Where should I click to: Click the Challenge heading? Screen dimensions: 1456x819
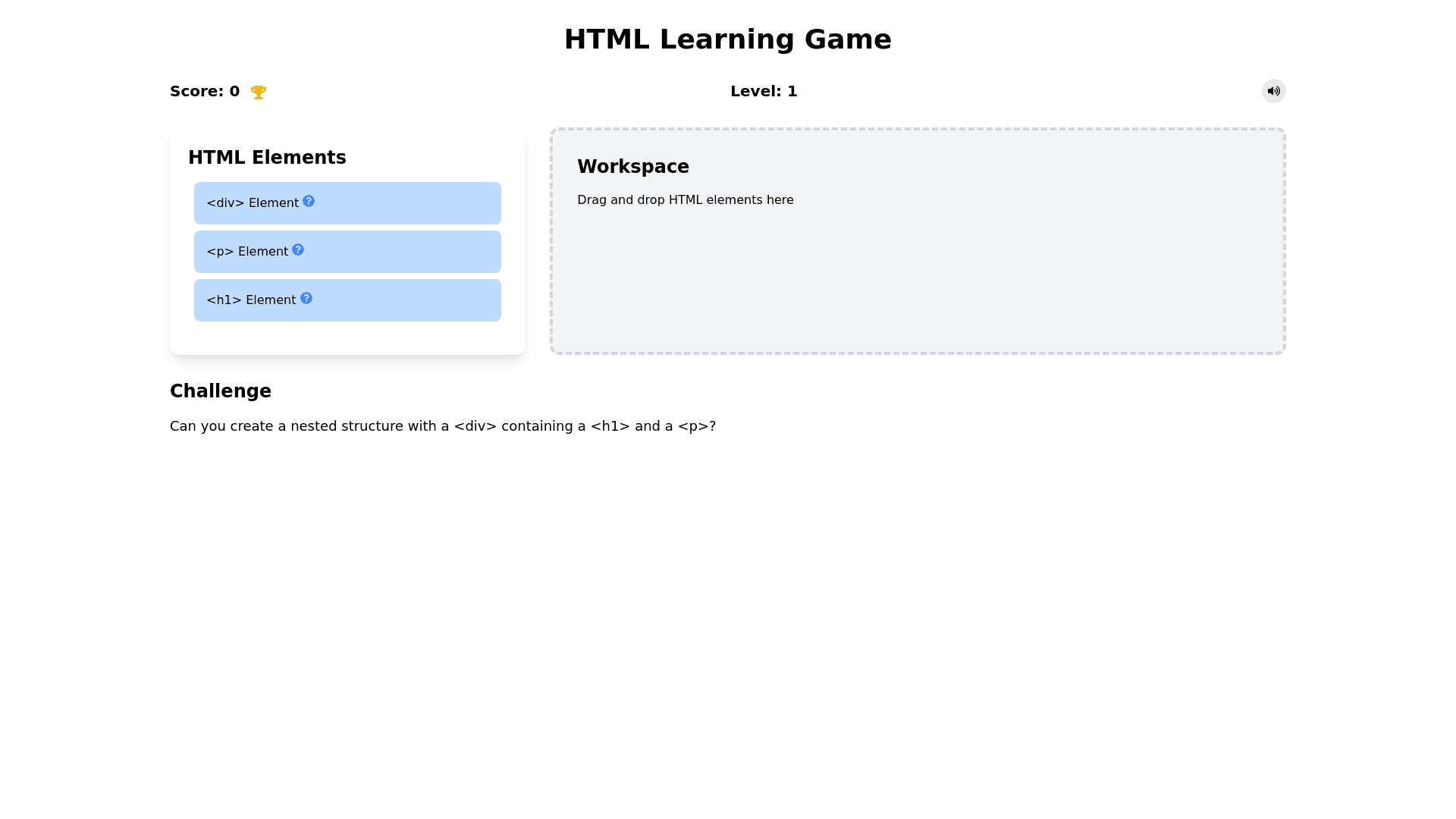(x=221, y=391)
